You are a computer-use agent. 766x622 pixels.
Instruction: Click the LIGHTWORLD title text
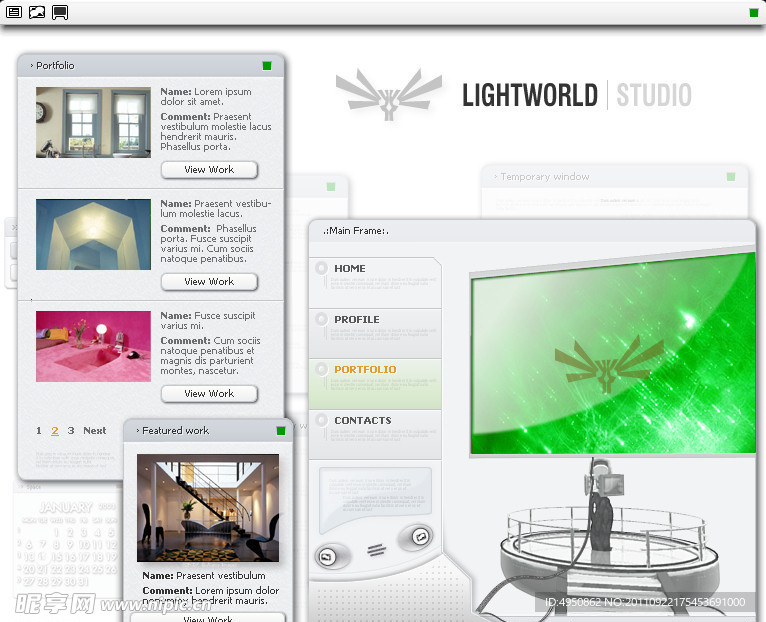[530, 95]
